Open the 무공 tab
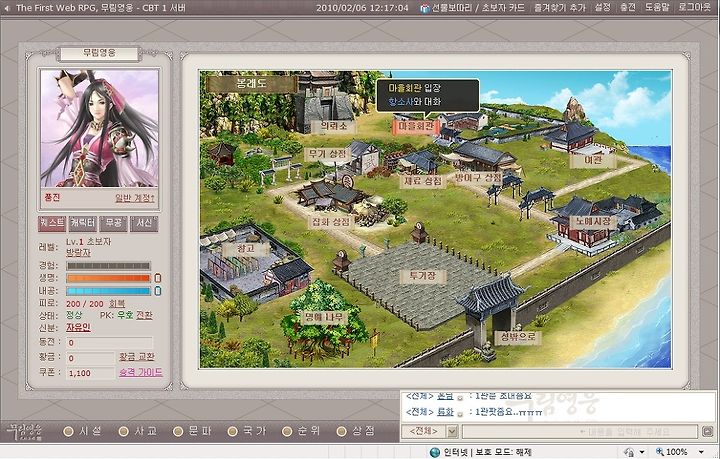Image resolution: width=720 pixels, height=459 pixels. pos(113,224)
